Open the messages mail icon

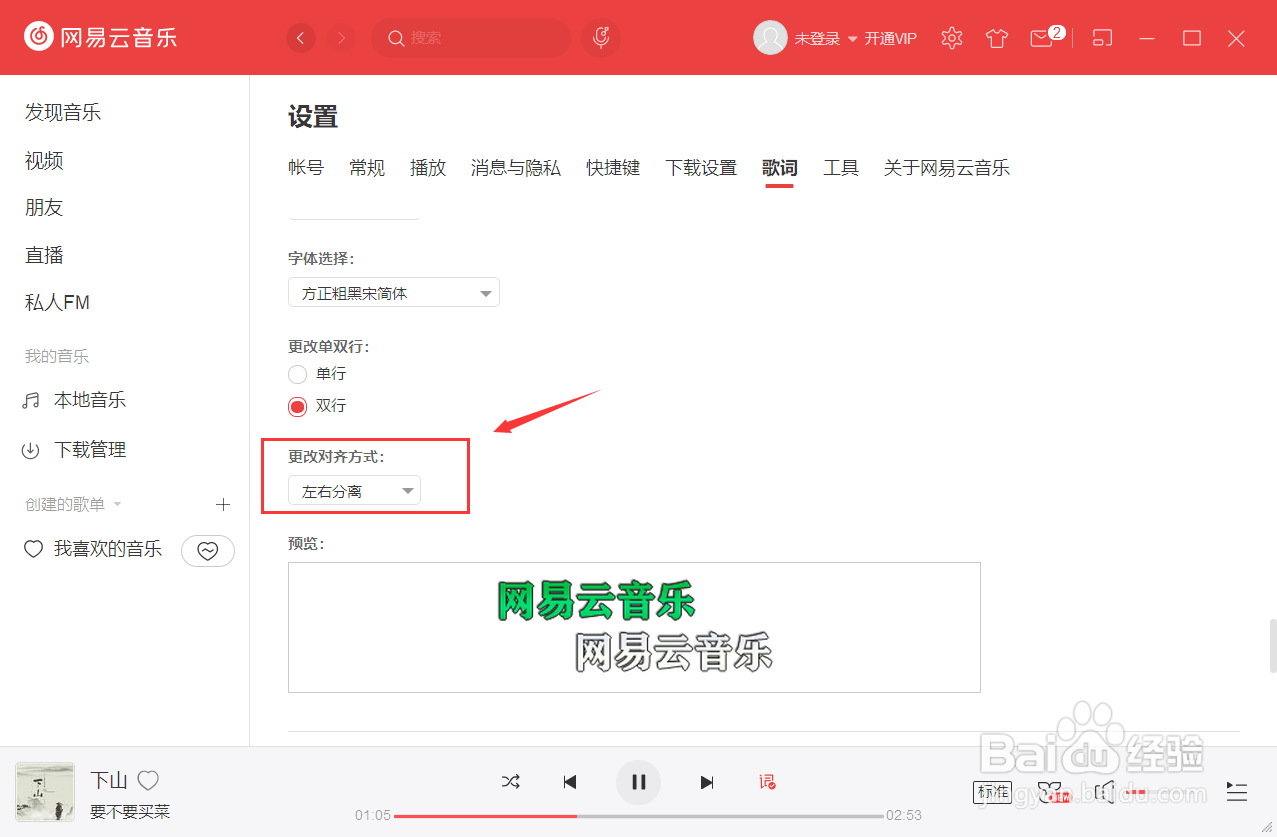click(1043, 38)
